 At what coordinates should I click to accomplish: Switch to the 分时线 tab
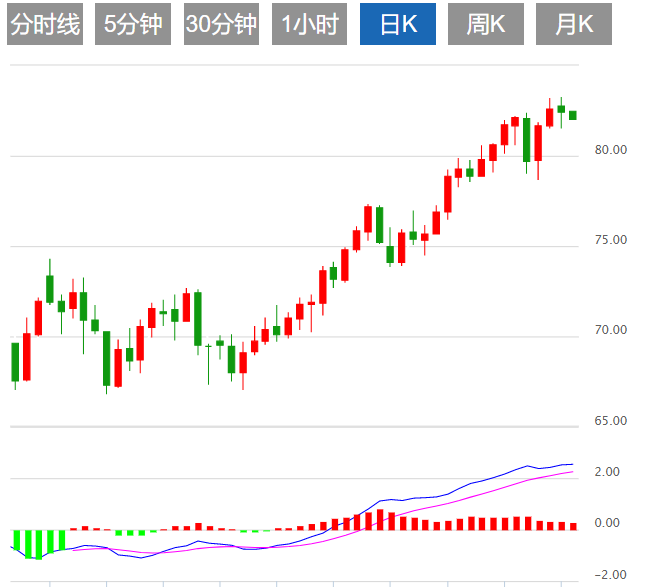tap(44, 25)
